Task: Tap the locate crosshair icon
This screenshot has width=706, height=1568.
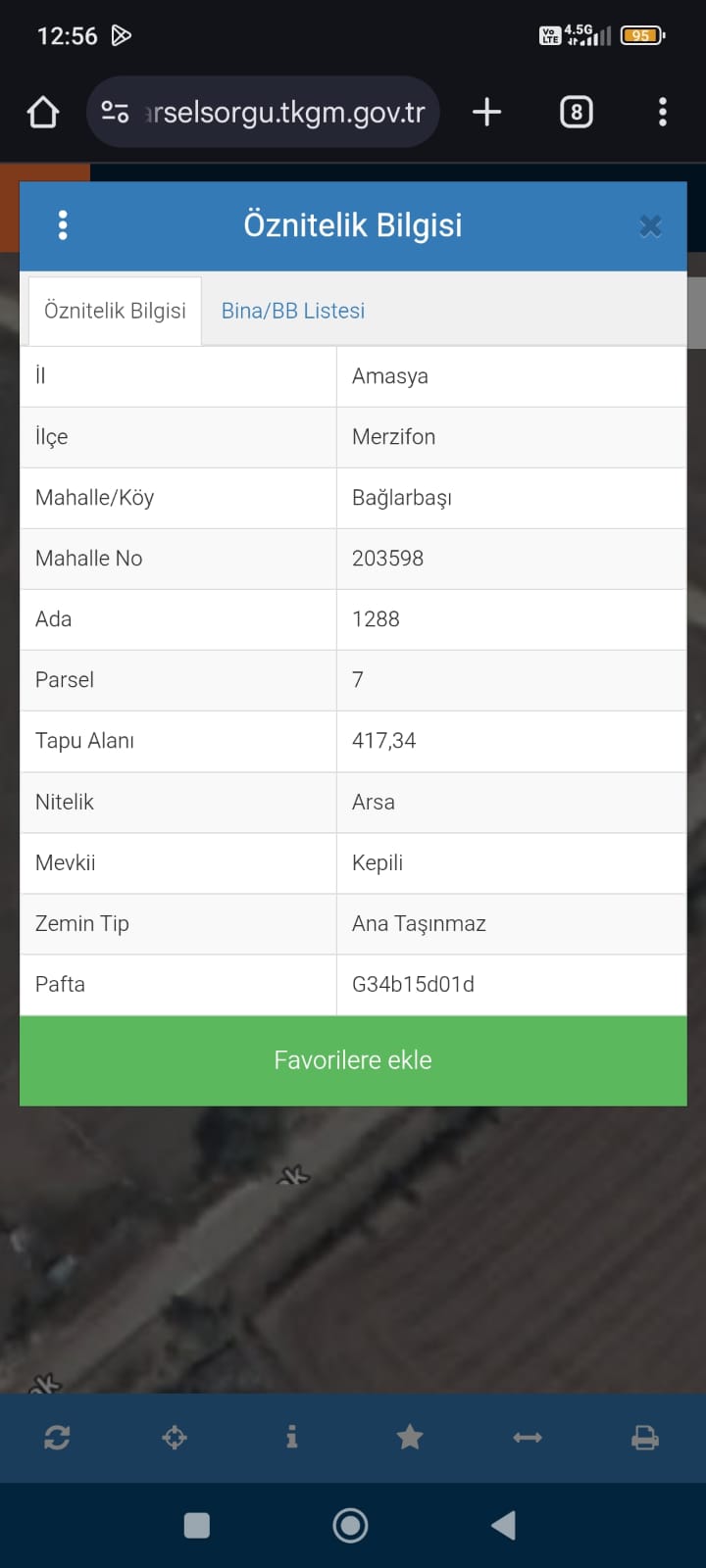Action: (175, 1438)
